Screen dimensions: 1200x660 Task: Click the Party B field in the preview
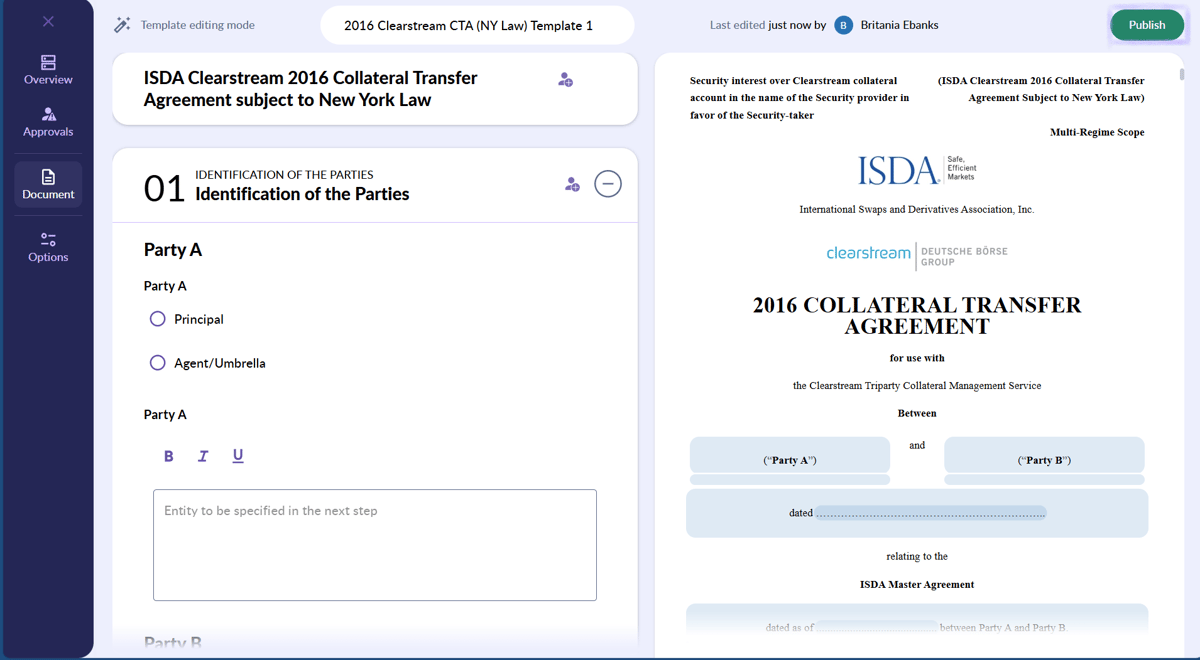click(1044, 455)
